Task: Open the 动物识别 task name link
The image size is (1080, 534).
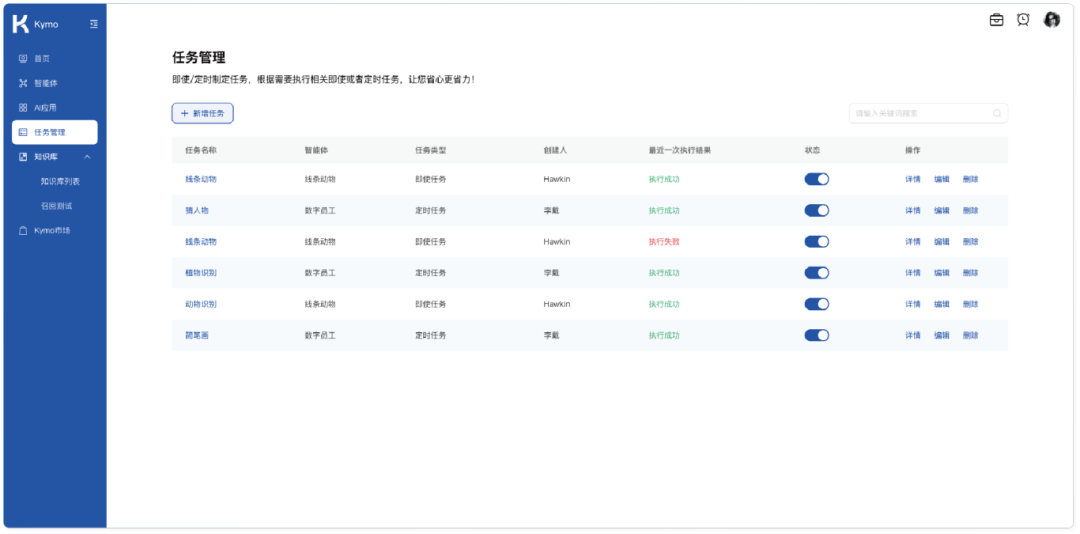Action: [201, 304]
